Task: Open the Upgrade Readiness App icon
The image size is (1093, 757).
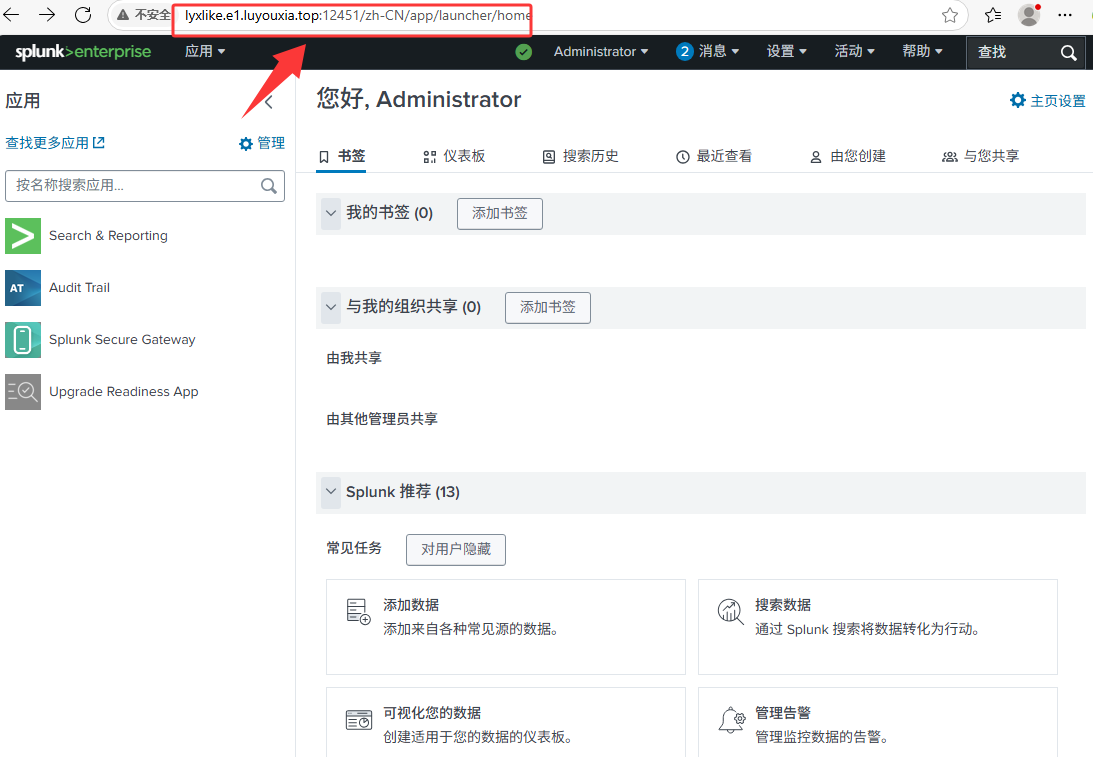Action: 23,392
